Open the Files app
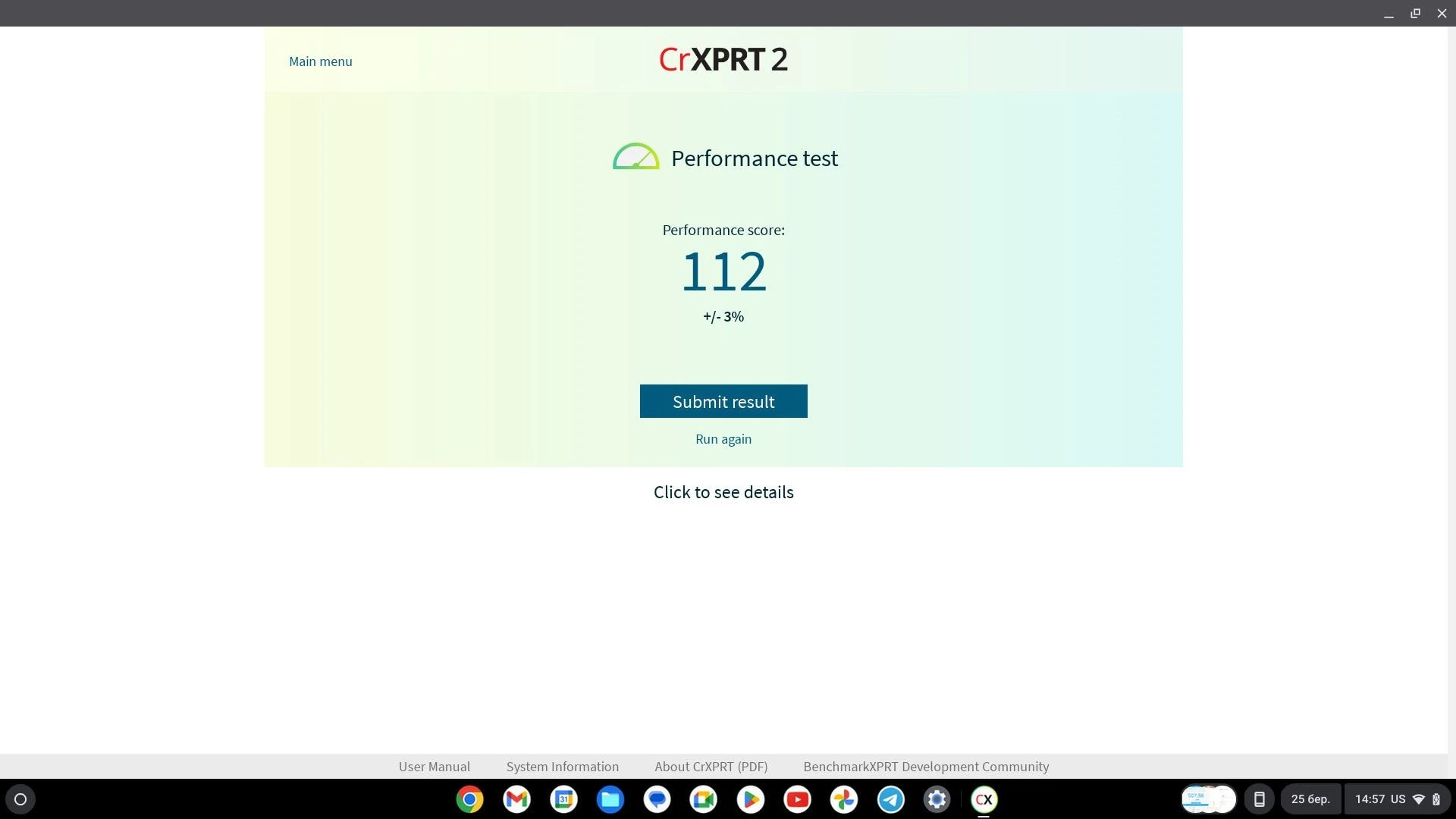1456x819 pixels. click(610, 799)
